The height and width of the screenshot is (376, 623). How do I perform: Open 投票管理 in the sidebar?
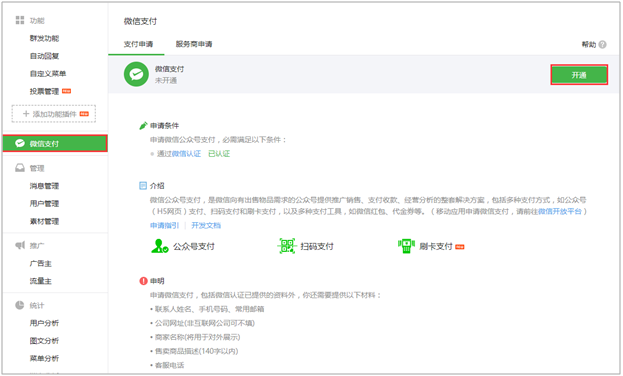pos(44,91)
